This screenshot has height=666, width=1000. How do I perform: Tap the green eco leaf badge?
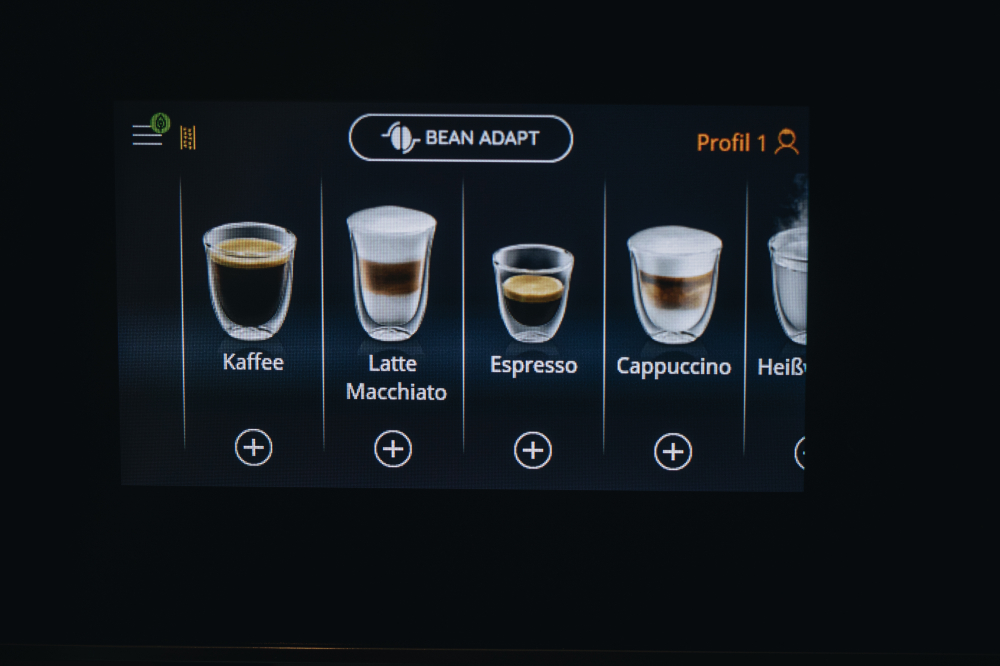pyautogui.click(x=160, y=122)
